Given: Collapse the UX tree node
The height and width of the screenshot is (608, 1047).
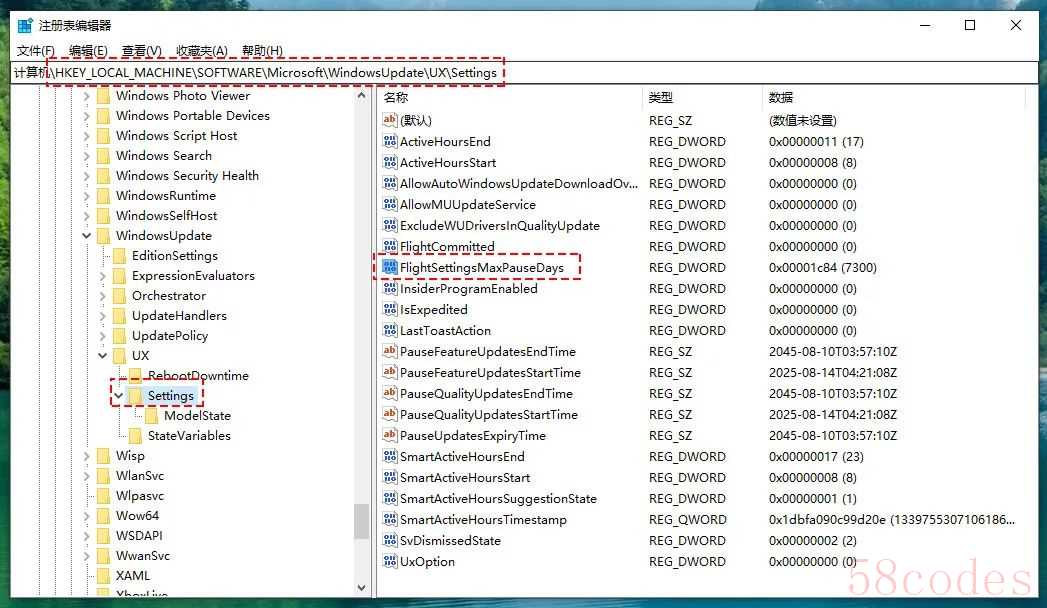Looking at the screenshot, I should pyautogui.click(x=103, y=356).
